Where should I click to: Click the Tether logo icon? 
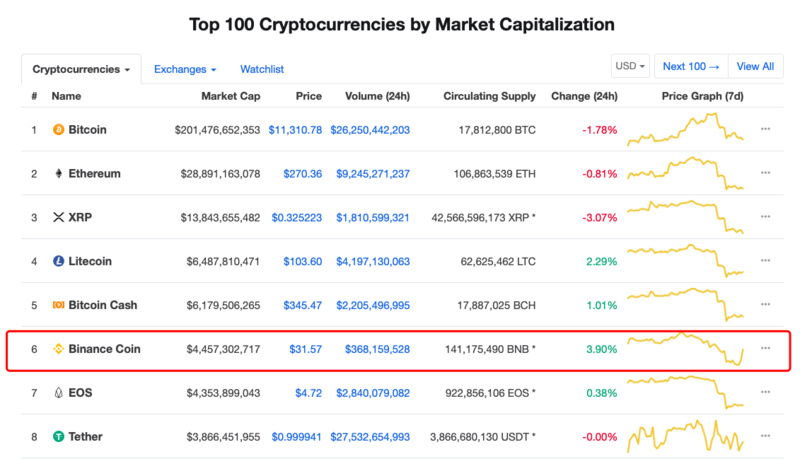(58, 437)
